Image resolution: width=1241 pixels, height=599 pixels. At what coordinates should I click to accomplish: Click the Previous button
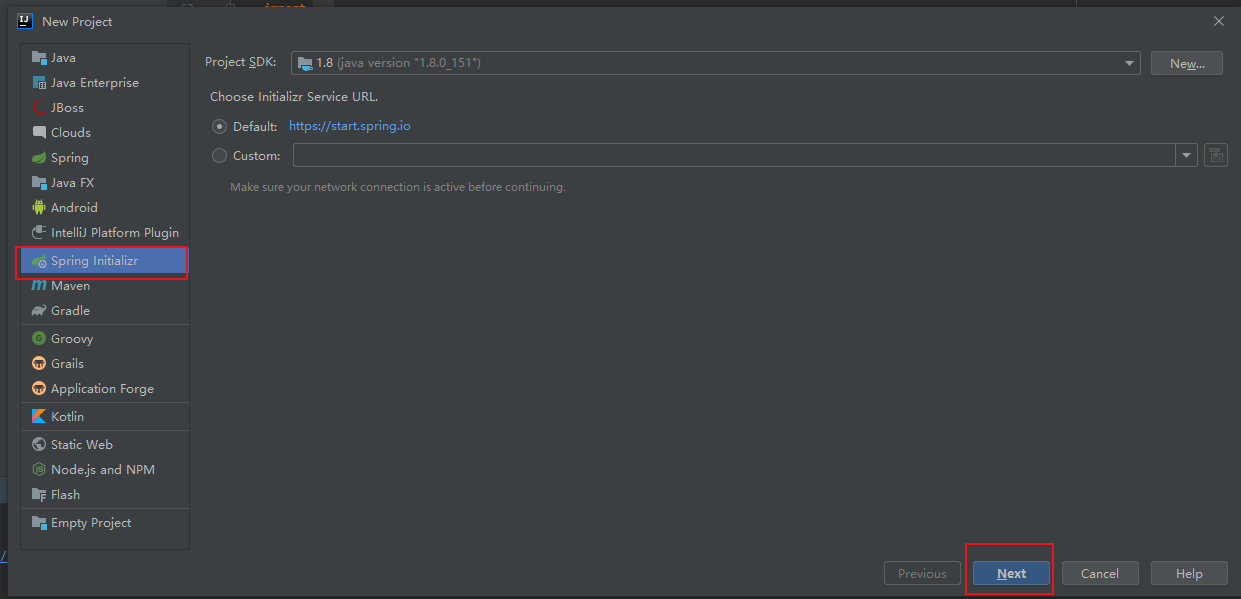922,573
